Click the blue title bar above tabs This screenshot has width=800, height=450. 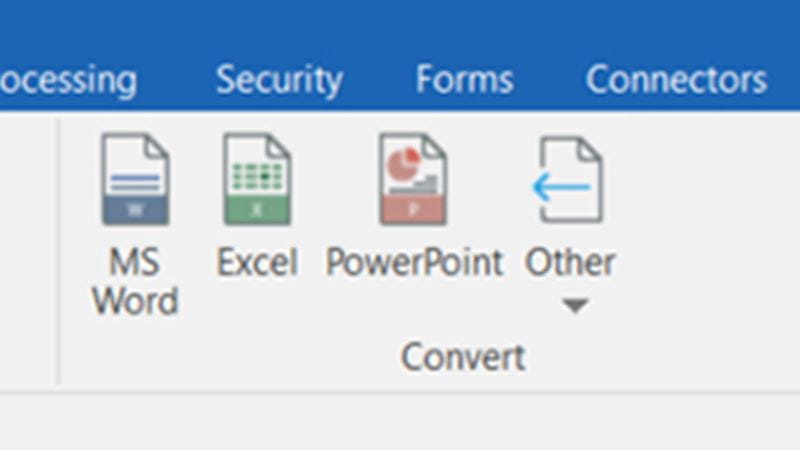(400, 25)
